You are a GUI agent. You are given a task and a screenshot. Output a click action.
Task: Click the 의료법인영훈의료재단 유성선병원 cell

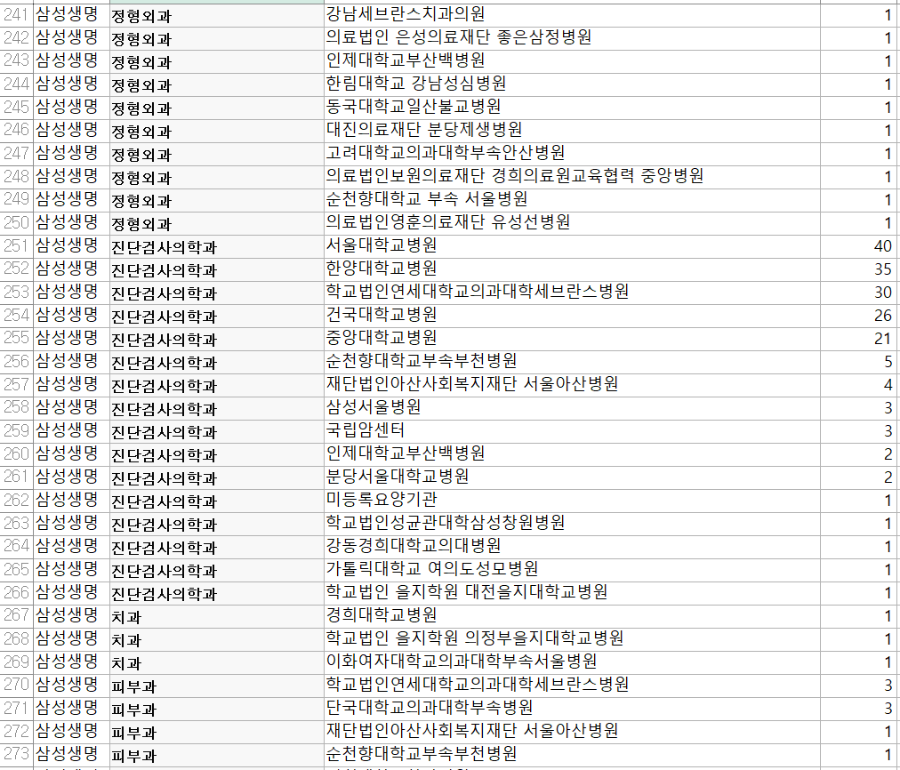572,223
